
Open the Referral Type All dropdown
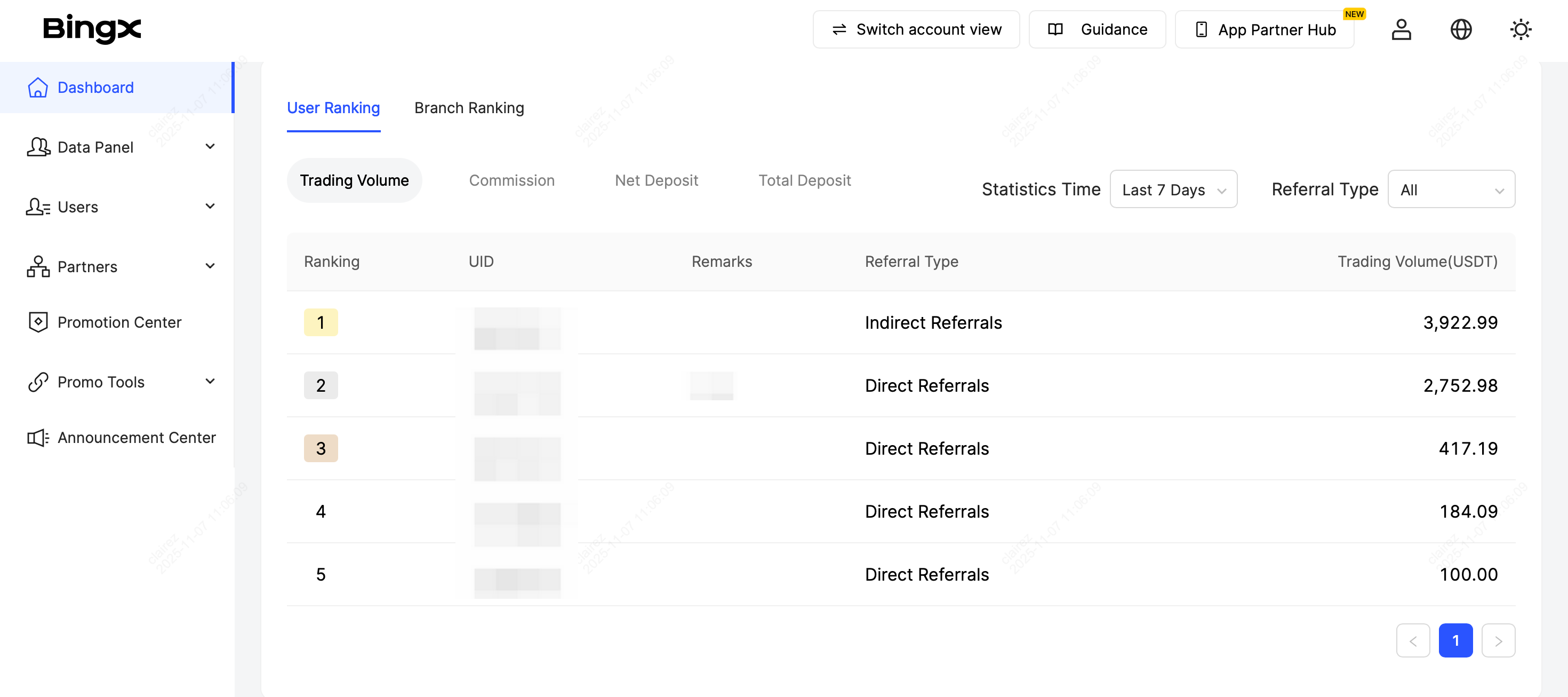(x=1451, y=189)
